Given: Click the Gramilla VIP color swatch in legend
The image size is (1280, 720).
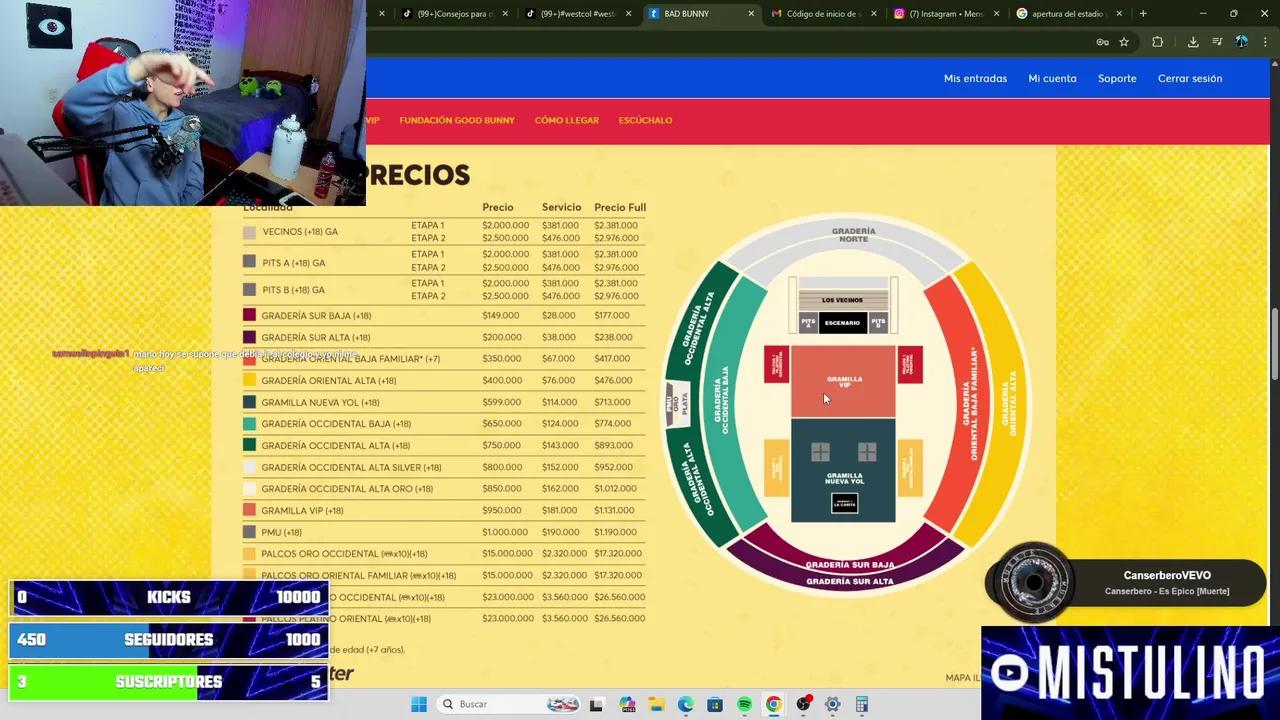Looking at the screenshot, I should click(x=249, y=510).
